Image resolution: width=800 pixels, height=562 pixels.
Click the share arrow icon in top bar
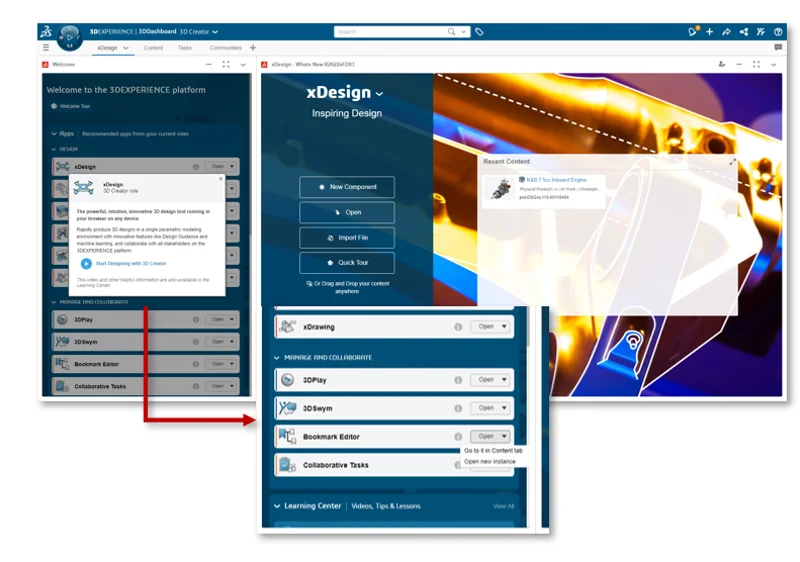pos(727,32)
